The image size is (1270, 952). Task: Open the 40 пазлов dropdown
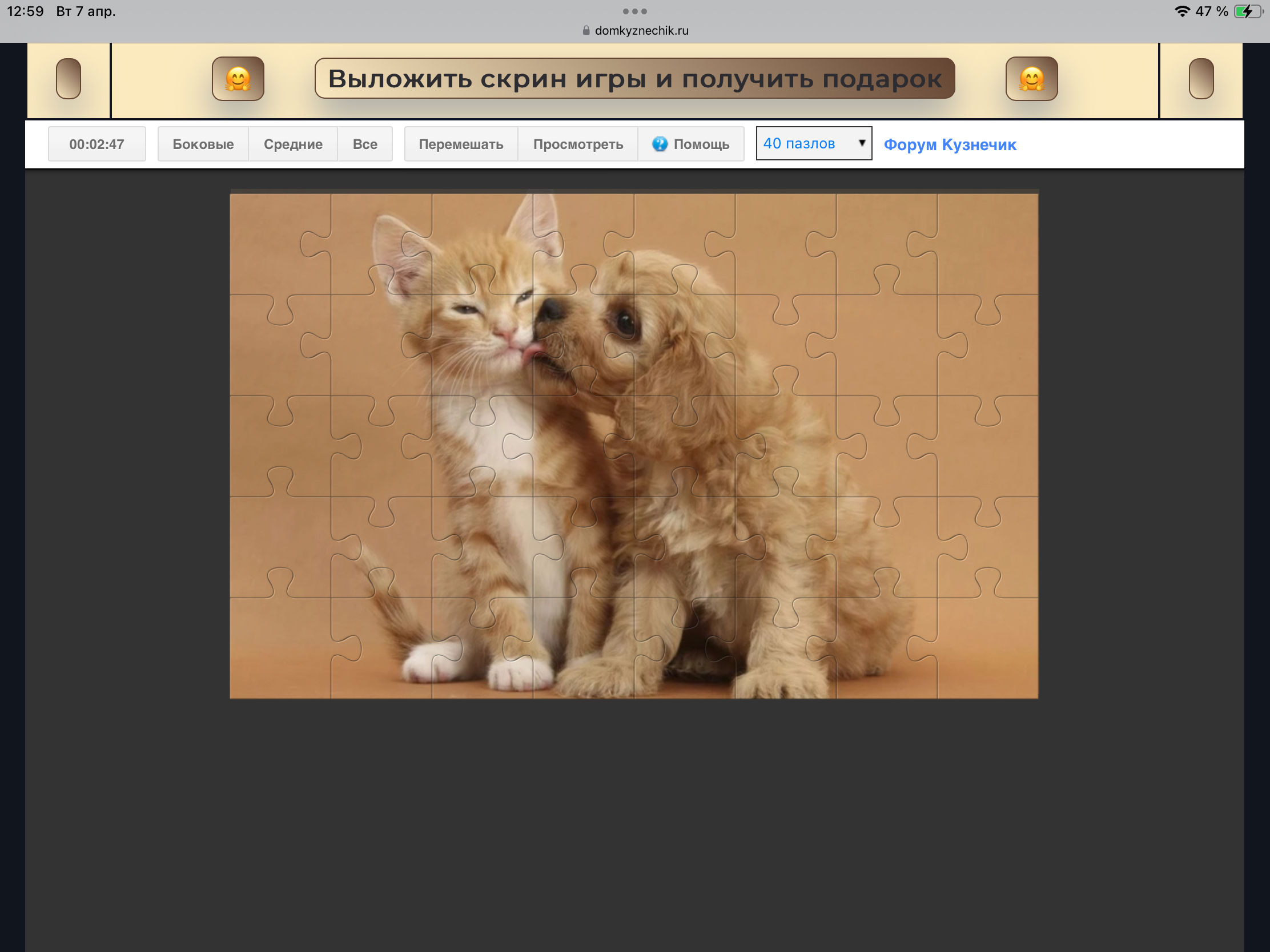(804, 143)
